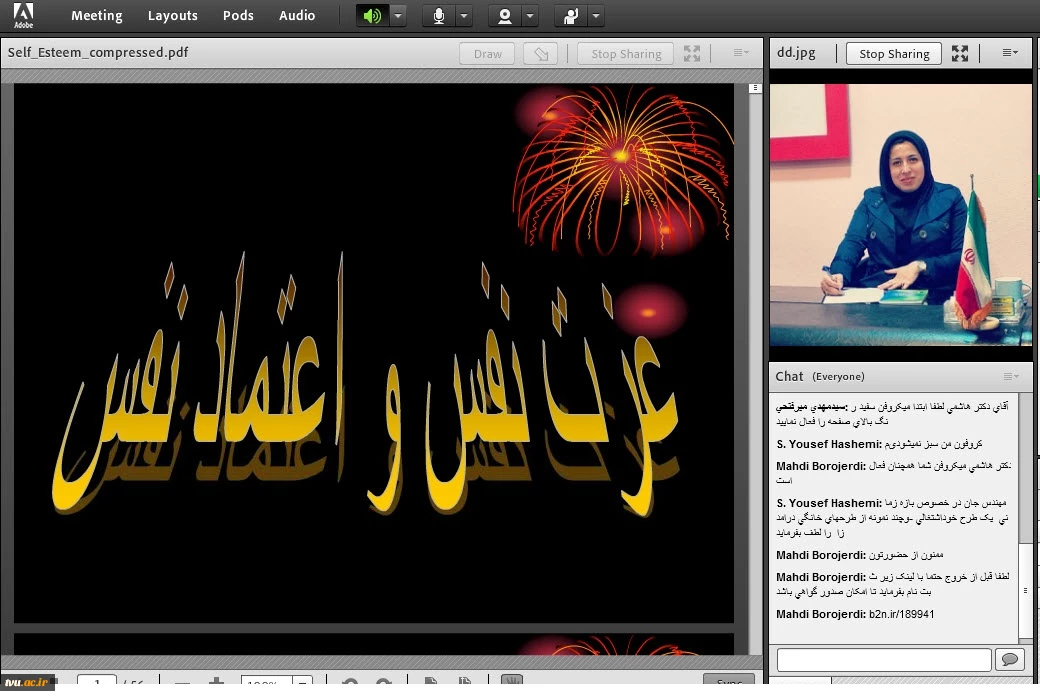Open the attendee status dropdown arrow
The width and height of the screenshot is (1040, 700).
point(596,16)
